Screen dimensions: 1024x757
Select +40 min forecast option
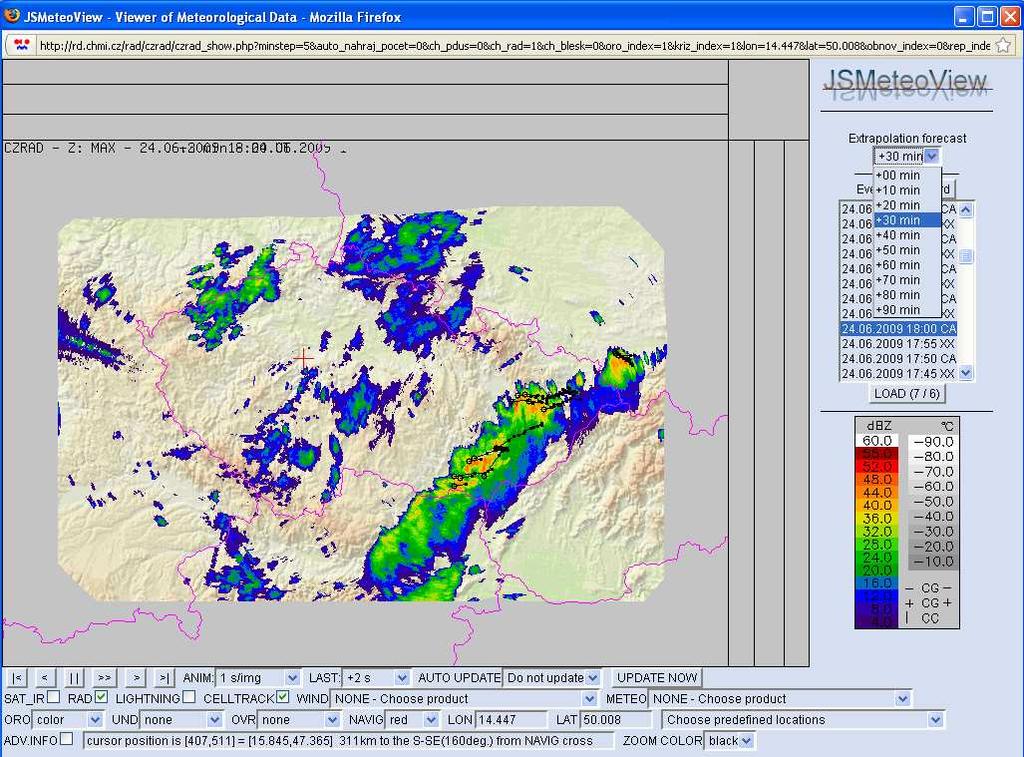click(x=907, y=235)
